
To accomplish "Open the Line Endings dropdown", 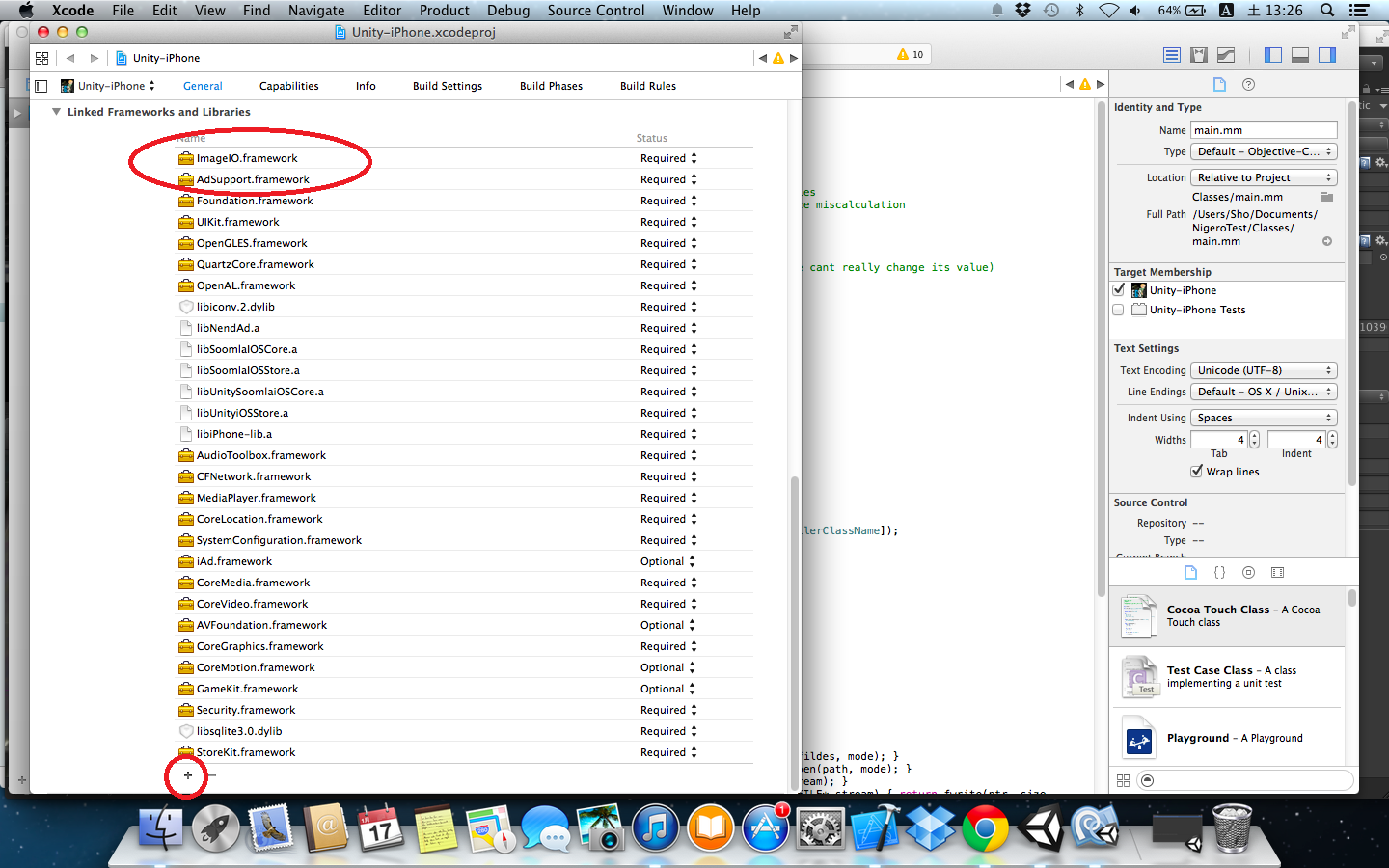I will pyautogui.click(x=1265, y=392).
